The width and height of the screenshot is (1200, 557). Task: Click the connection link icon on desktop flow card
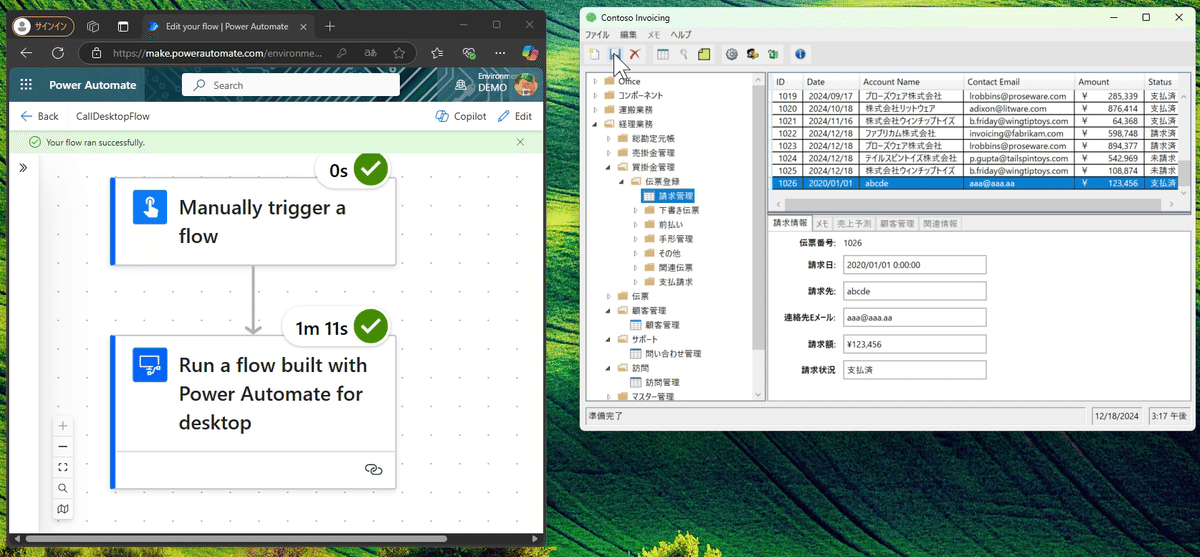click(x=374, y=469)
